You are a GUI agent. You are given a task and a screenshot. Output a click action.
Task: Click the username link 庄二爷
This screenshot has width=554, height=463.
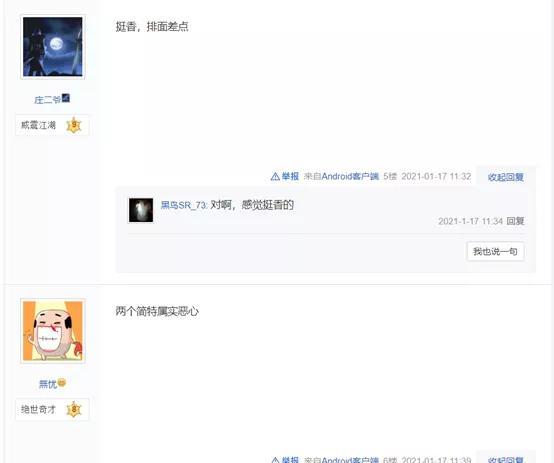tap(48, 100)
